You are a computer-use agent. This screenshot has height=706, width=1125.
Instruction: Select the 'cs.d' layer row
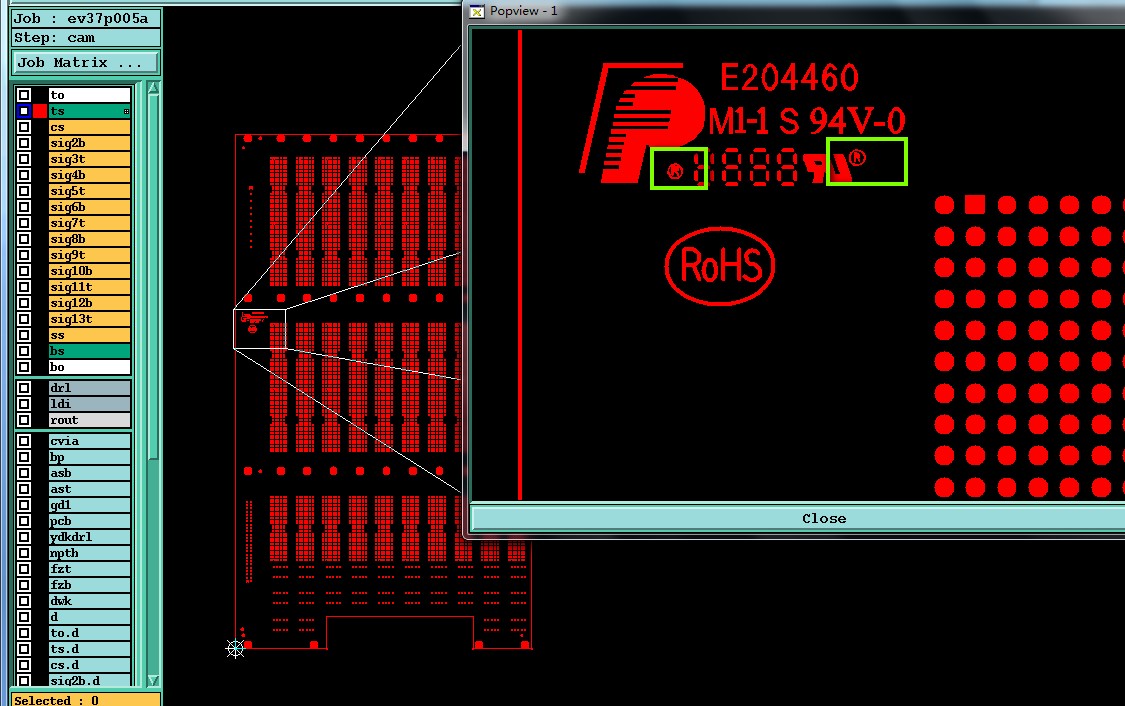point(90,665)
